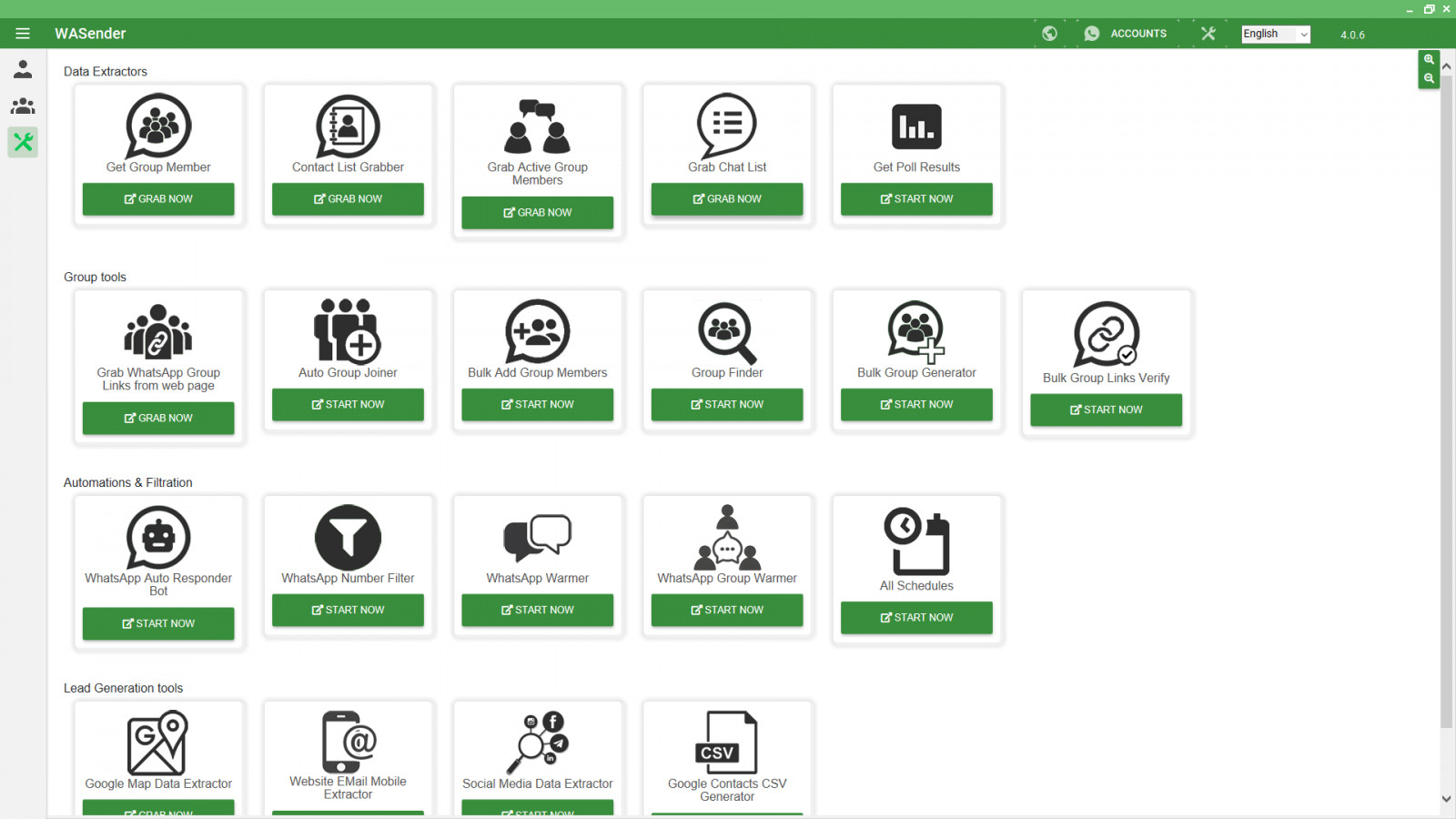Viewport: 1456px width, 819px height.
Task: Click the Group Finder magnifier icon
Action: pos(726,332)
